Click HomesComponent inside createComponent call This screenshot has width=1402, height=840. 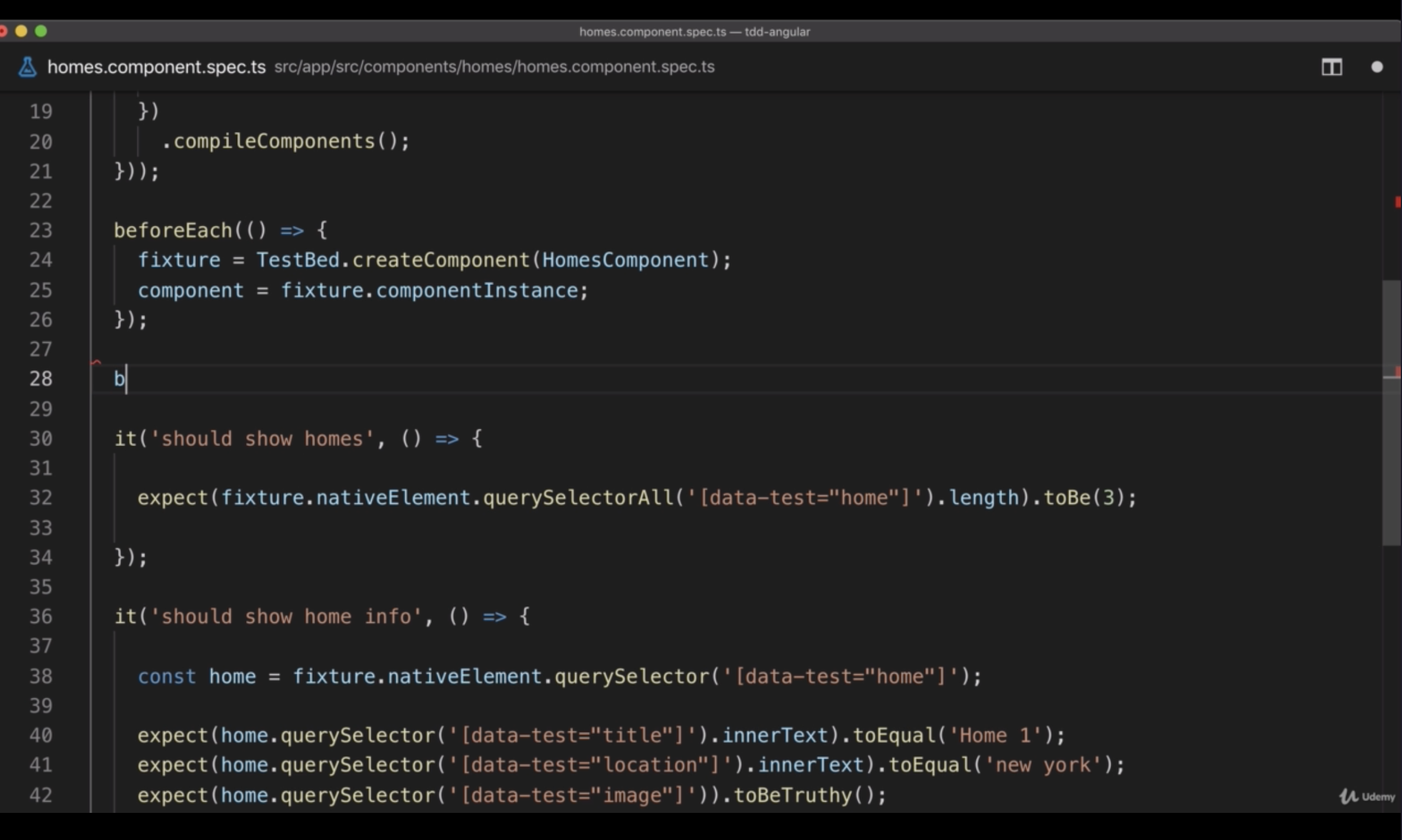[625, 260]
